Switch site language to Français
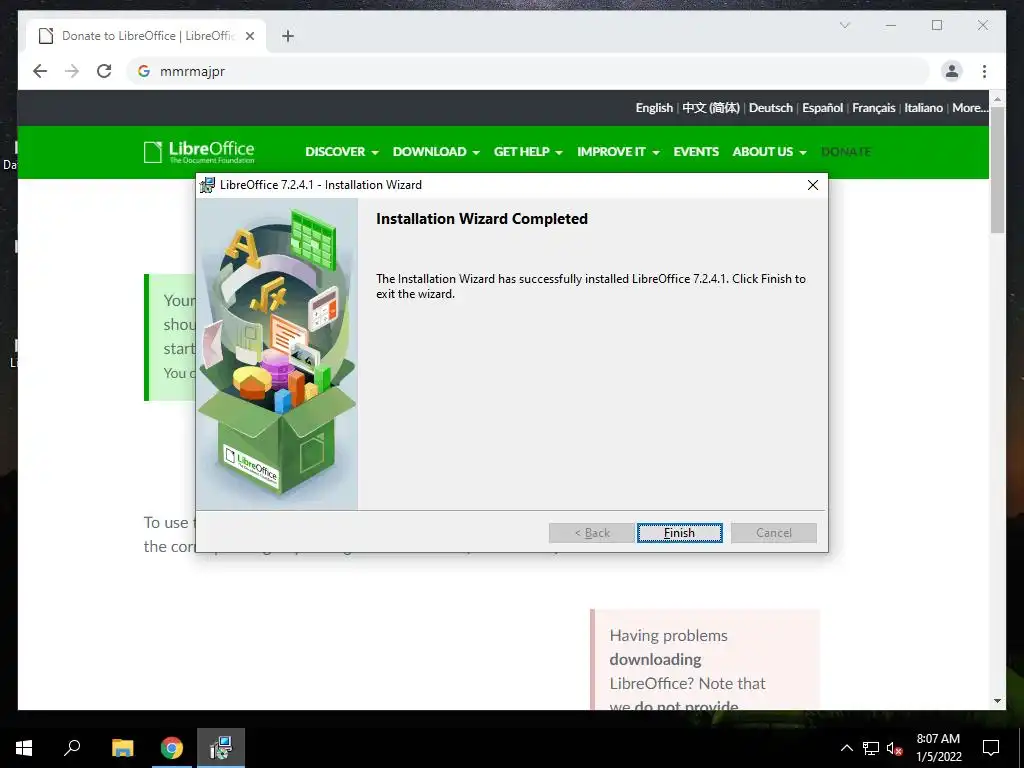The width and height of the screenshot is (1024, 768). click(x=873, y=108)
